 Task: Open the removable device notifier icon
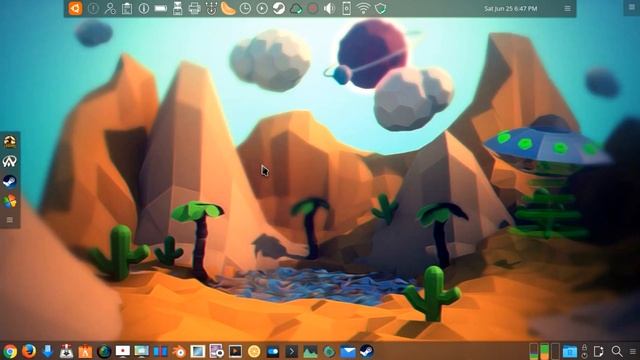point(178,8)
